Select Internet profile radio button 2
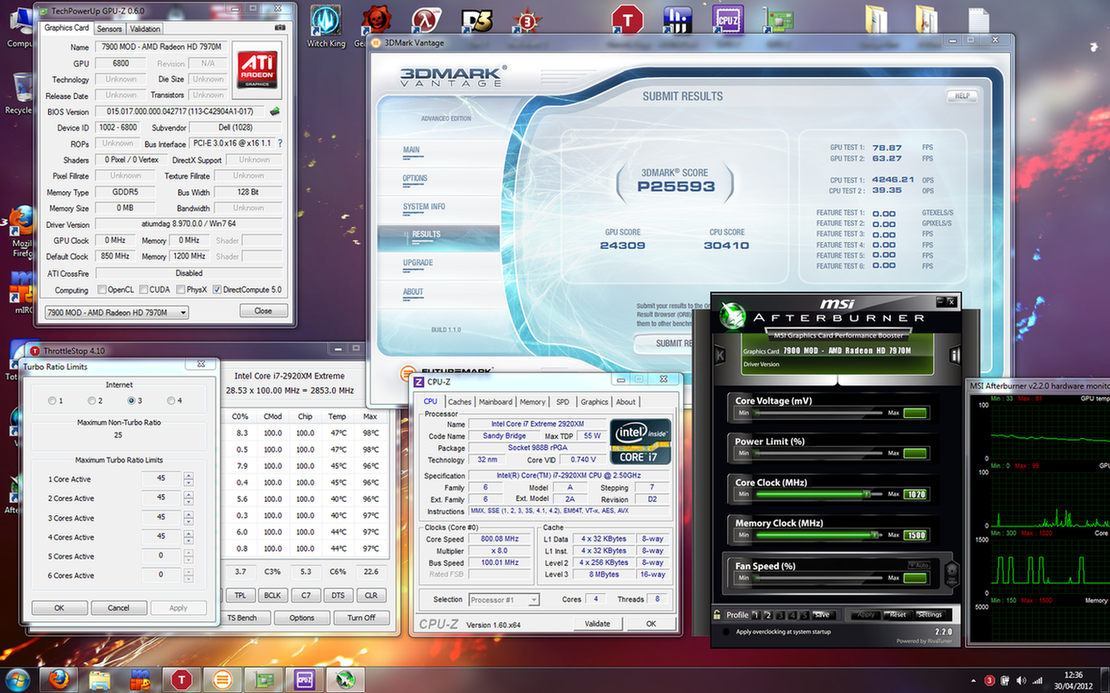 point(91,401)
